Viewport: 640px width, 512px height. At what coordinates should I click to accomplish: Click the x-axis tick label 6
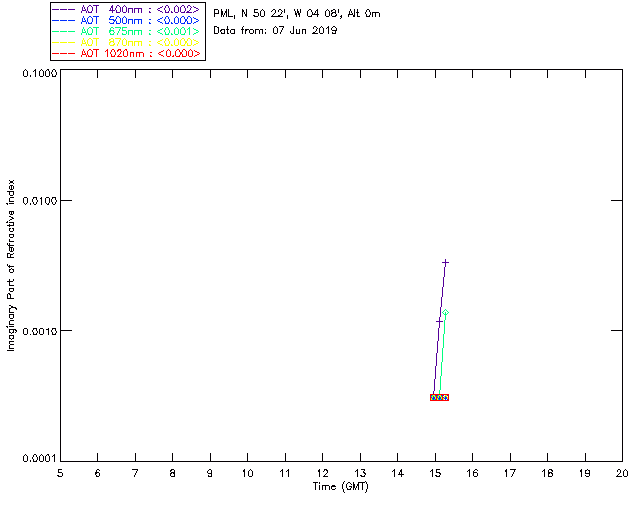[98, 473]
